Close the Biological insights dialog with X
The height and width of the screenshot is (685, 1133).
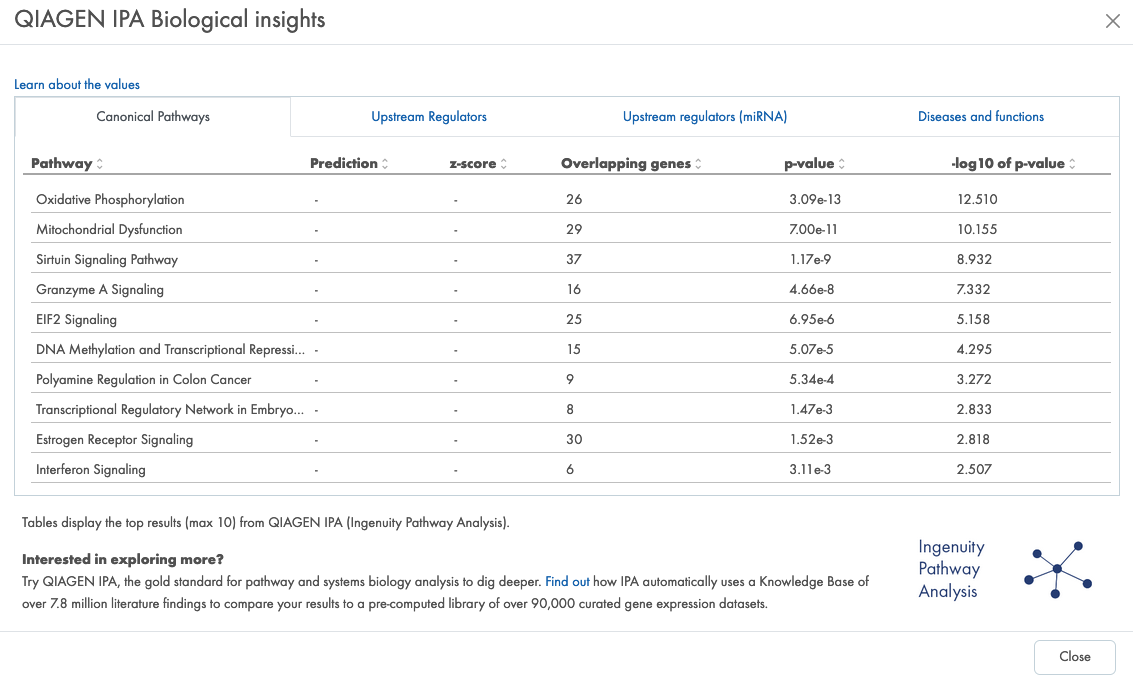pyautogui.click(x=1112, y=21)
